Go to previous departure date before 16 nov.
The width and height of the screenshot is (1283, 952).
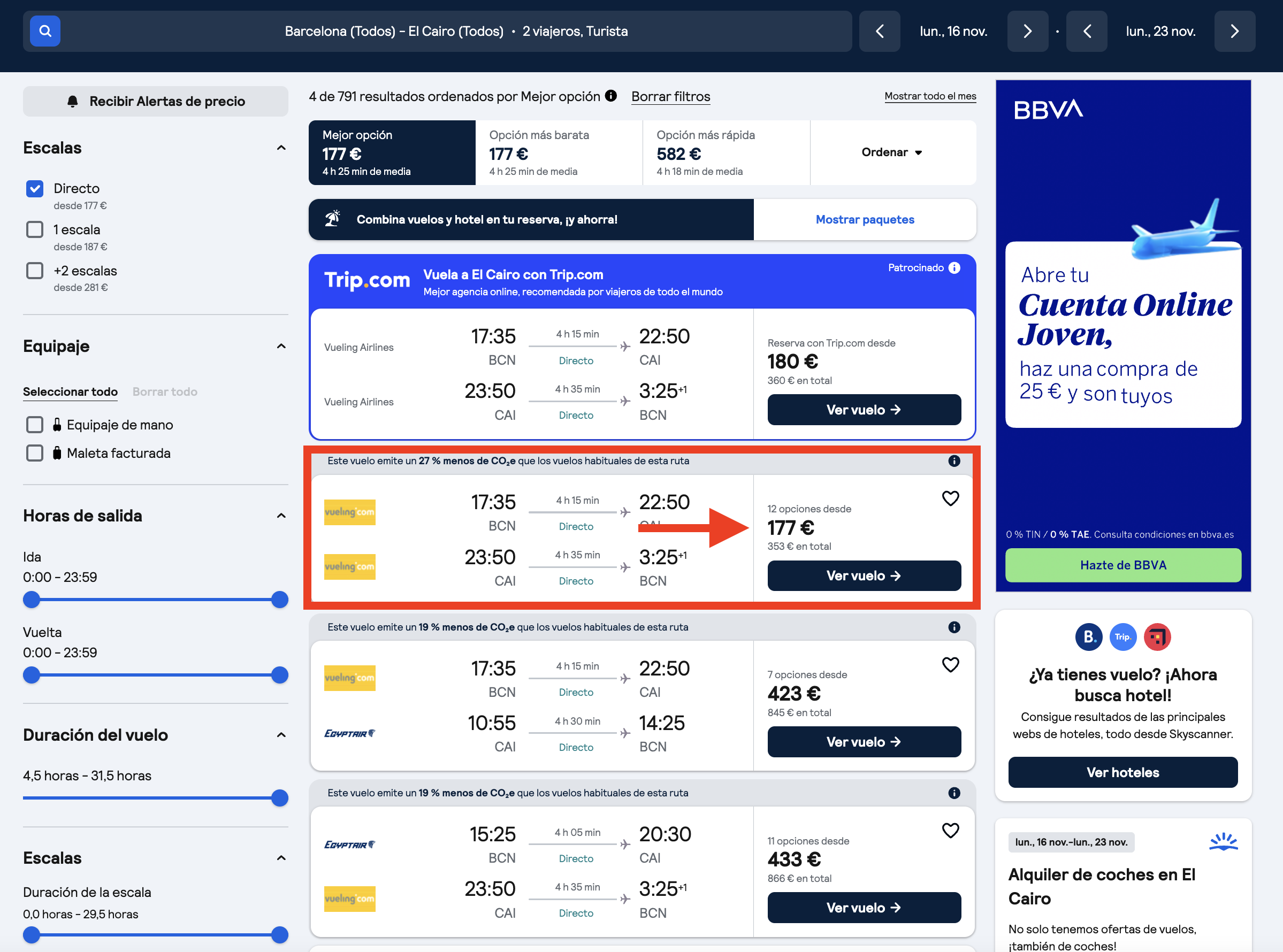coord(880,31)
